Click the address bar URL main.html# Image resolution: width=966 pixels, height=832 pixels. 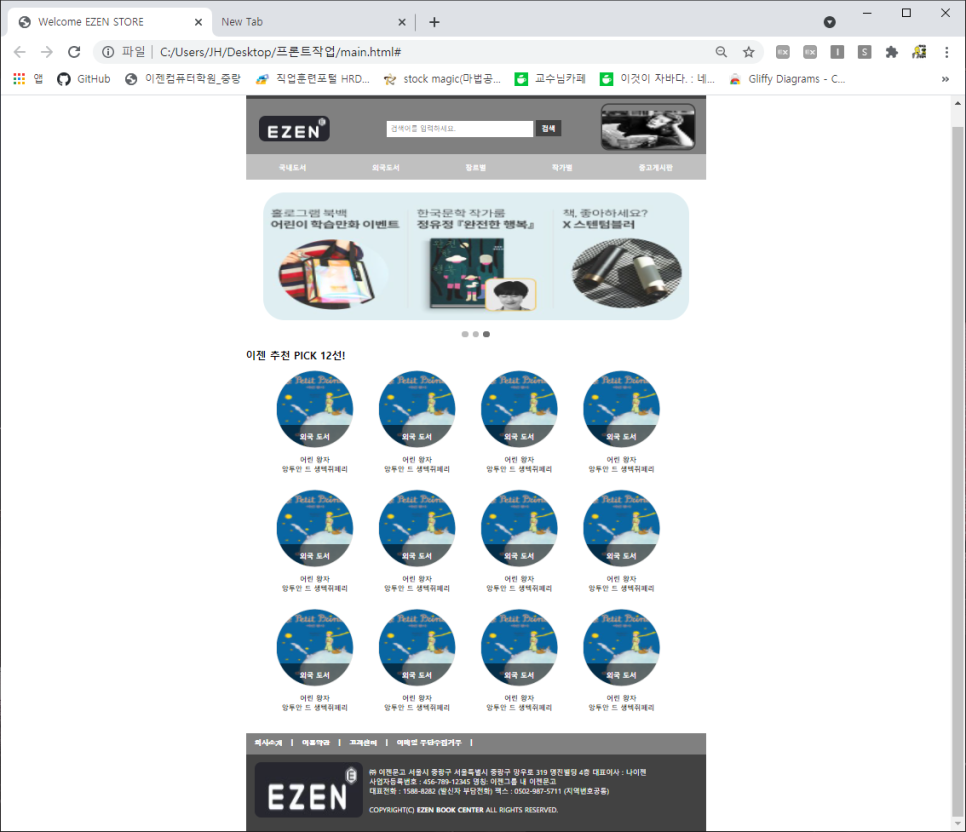point(280,52)
